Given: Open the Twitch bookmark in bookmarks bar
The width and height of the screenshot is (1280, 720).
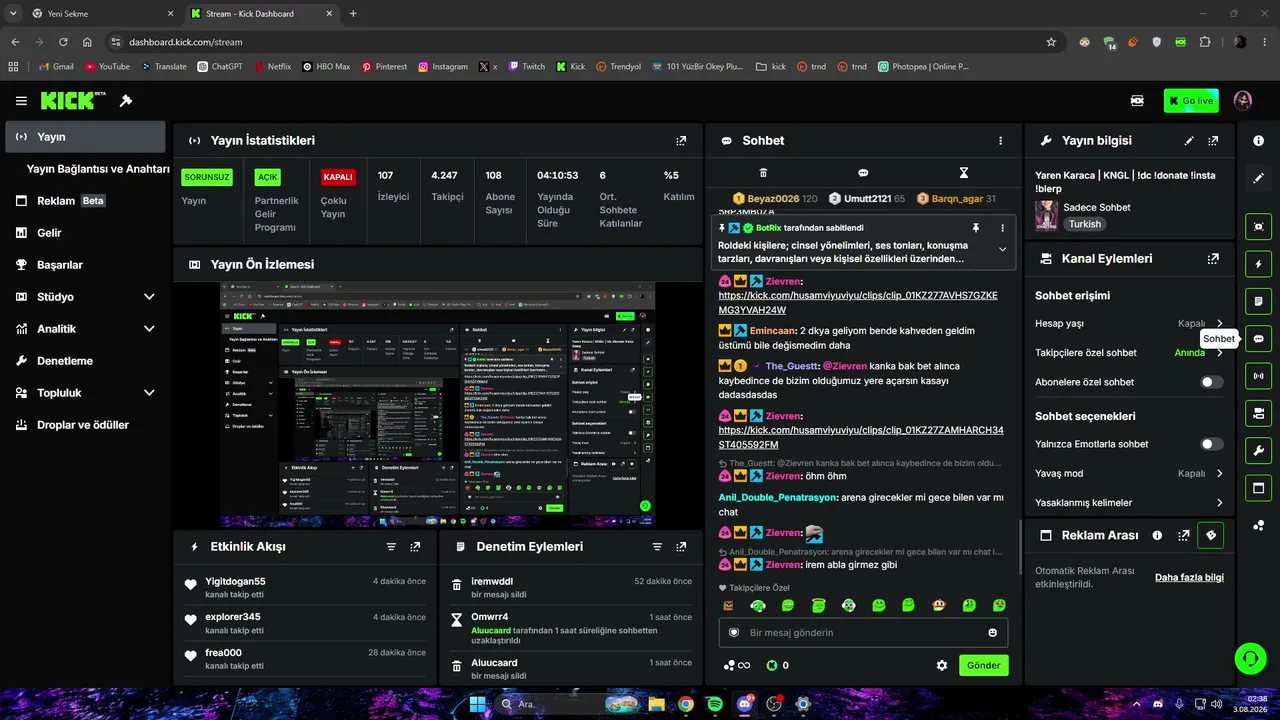Looking at the screenshot, I should click(526, 67).
